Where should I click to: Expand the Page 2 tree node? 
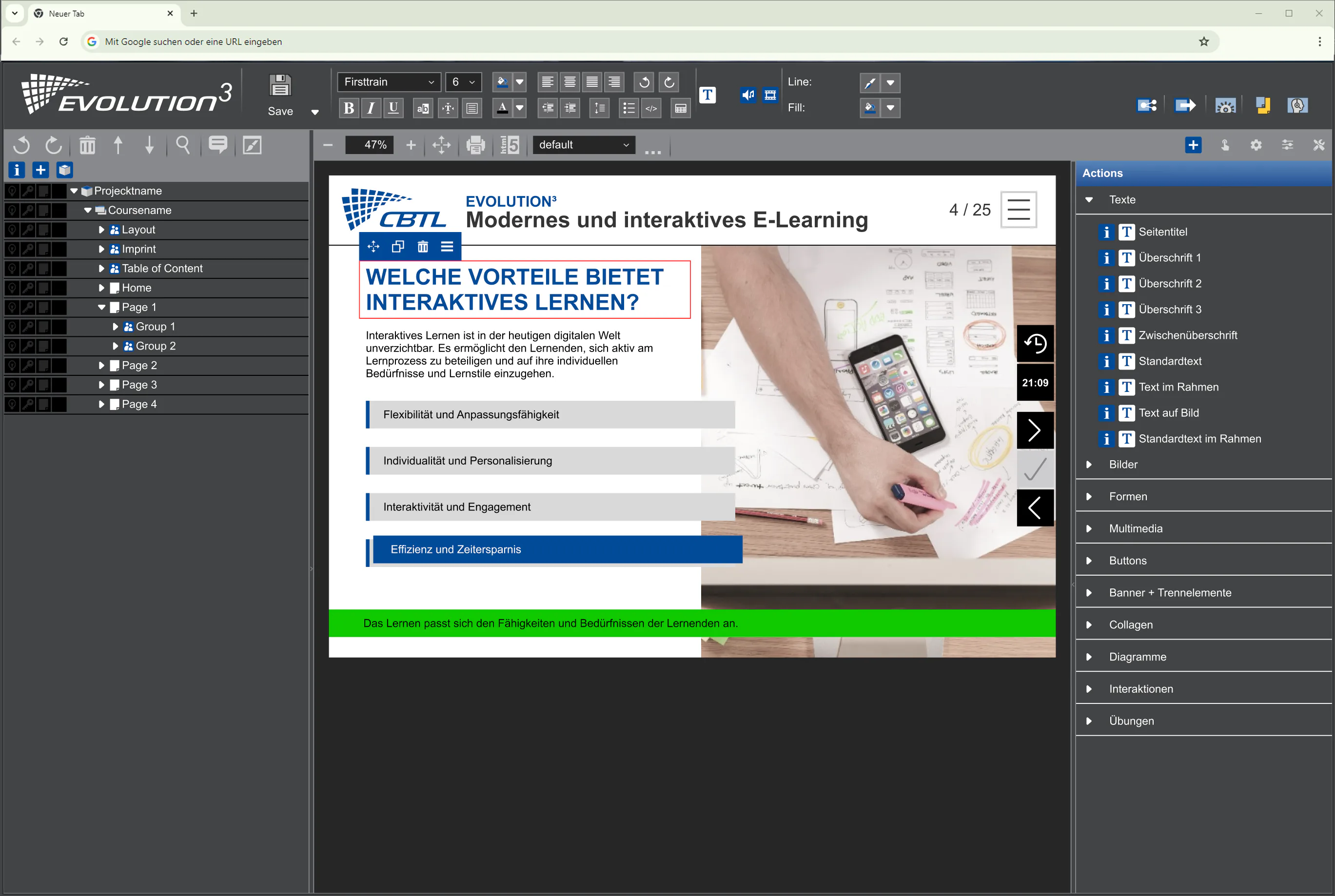101,366
